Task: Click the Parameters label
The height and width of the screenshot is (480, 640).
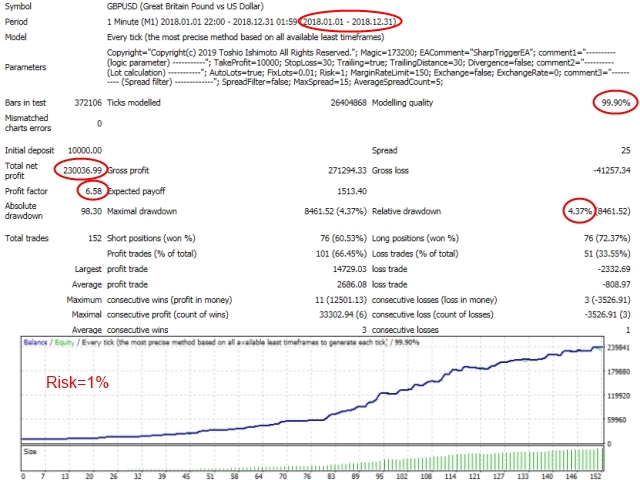Action: pyautogui.click(x=25, y=67)
